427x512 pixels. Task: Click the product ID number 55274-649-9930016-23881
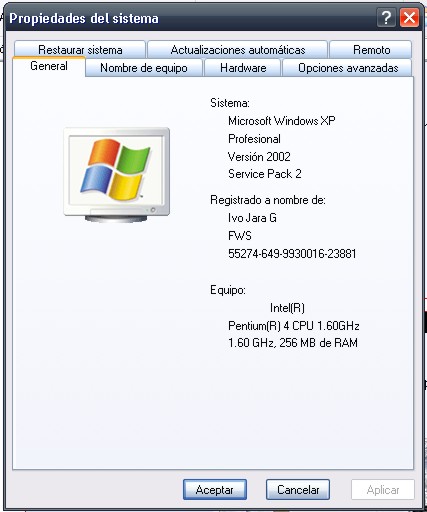(x=292, y=254)
